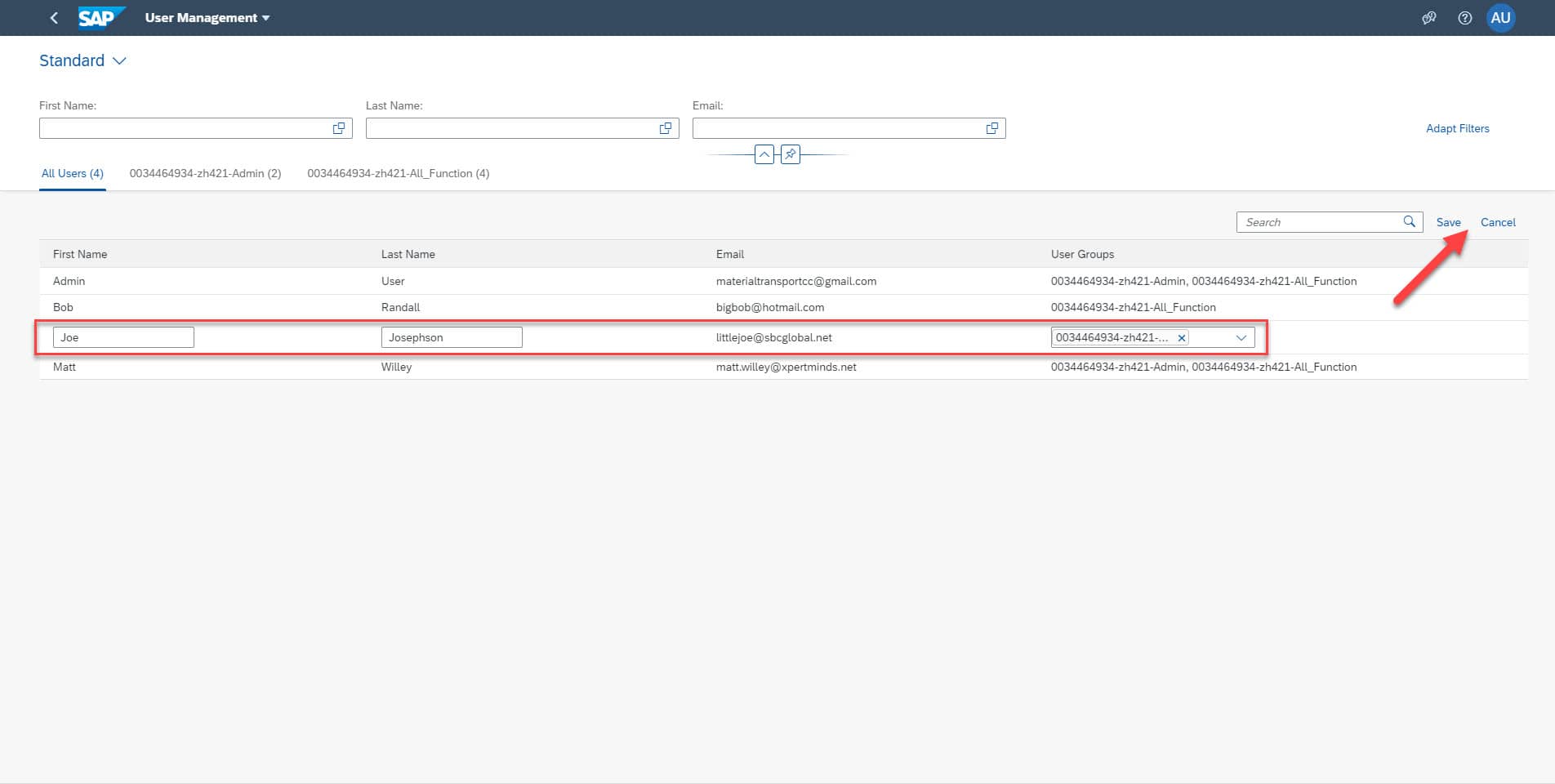The height and width of the screenshot is (784, 1555).
Task: Click the Save button
Action: click(1448, 222)
